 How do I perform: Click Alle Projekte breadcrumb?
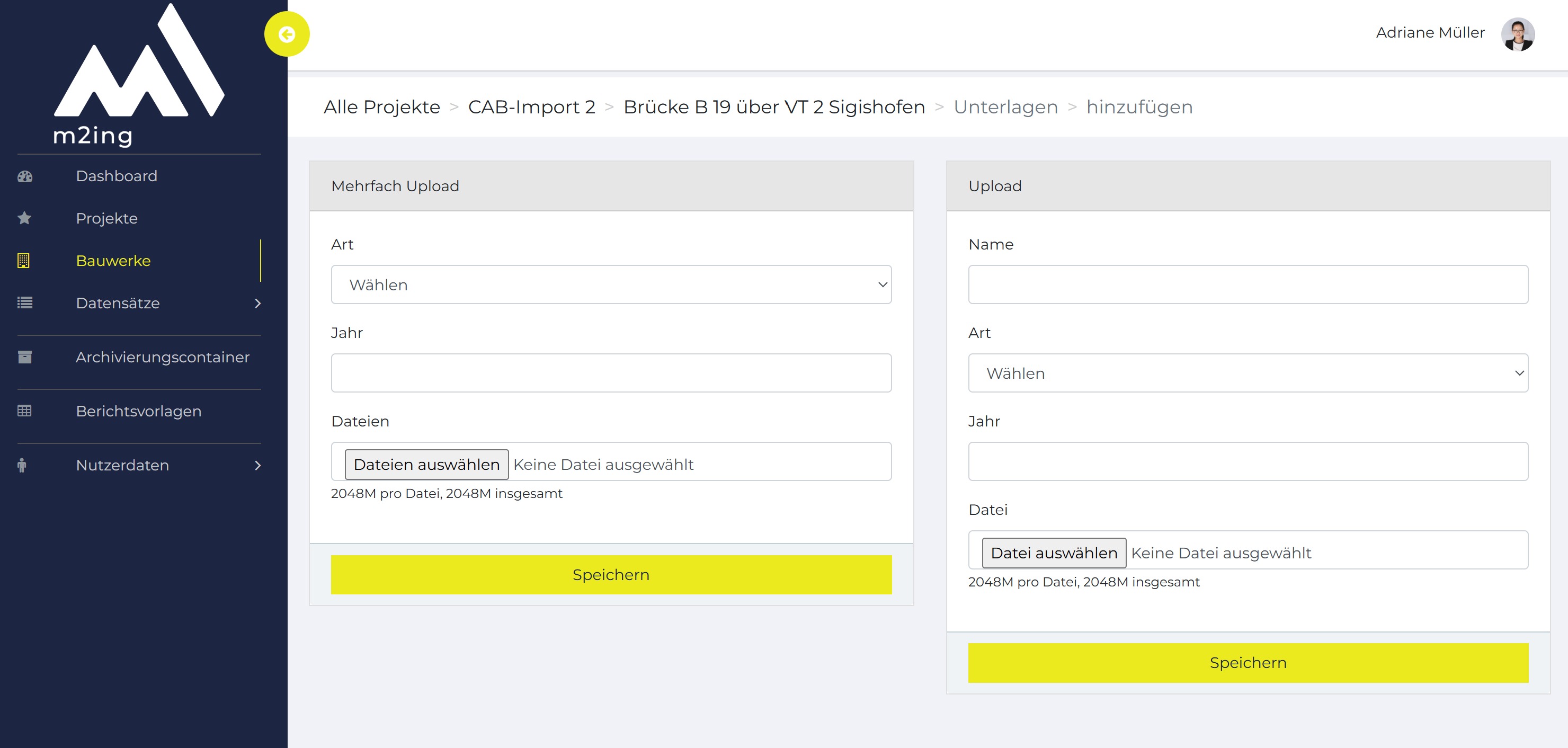(381, 106)
